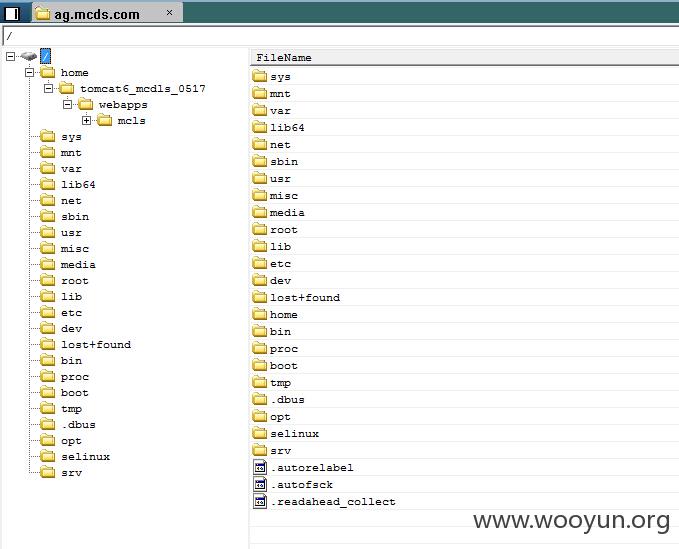The image size is (679, 549).
Task: Collapse the webapps tree node
Action: 68,104
